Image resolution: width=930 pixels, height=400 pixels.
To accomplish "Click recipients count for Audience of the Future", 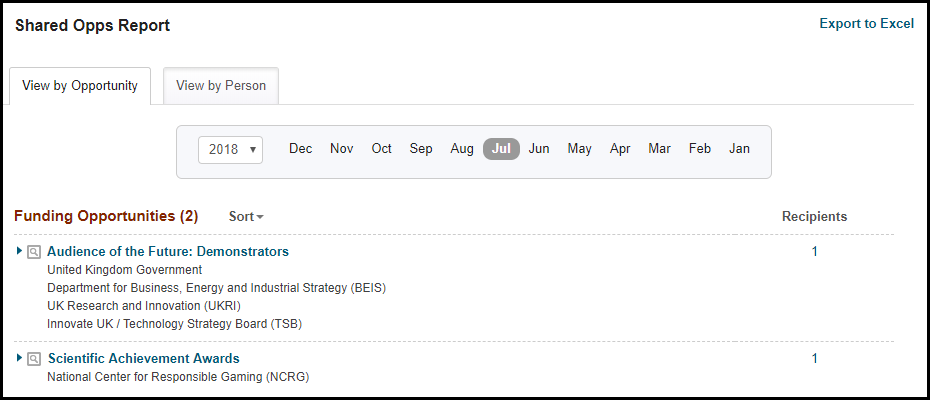I will pyautogui.click(x=814, y=252).
